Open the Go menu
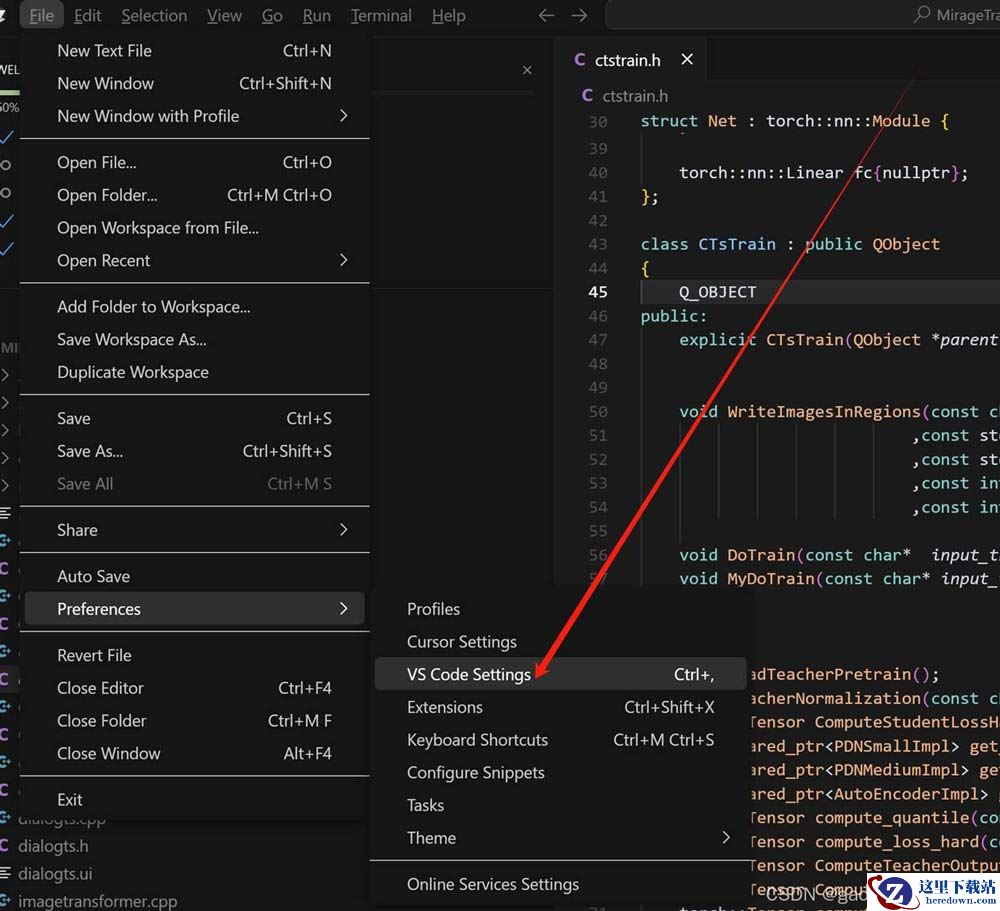 click(x=272, y=15)
